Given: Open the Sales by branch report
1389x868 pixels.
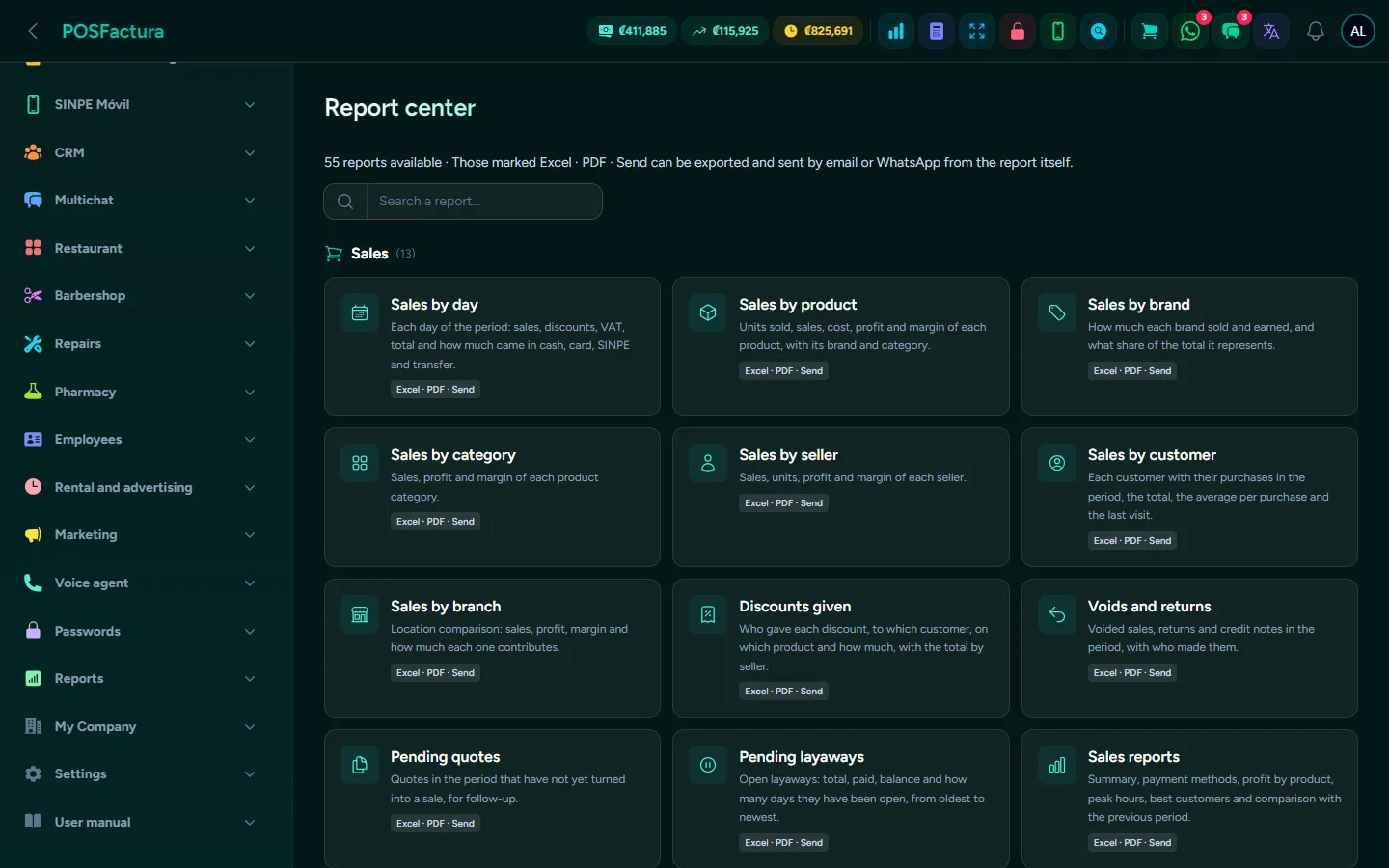Looking at the screenshot, I should [492, 648].
